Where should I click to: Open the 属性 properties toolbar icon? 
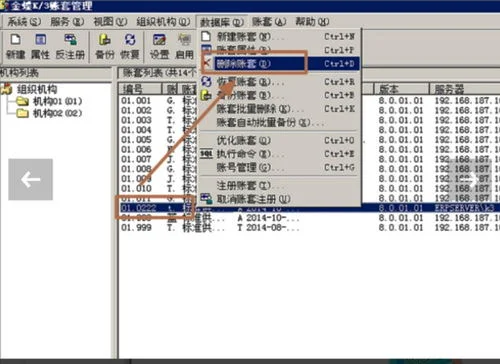(40, 46)
